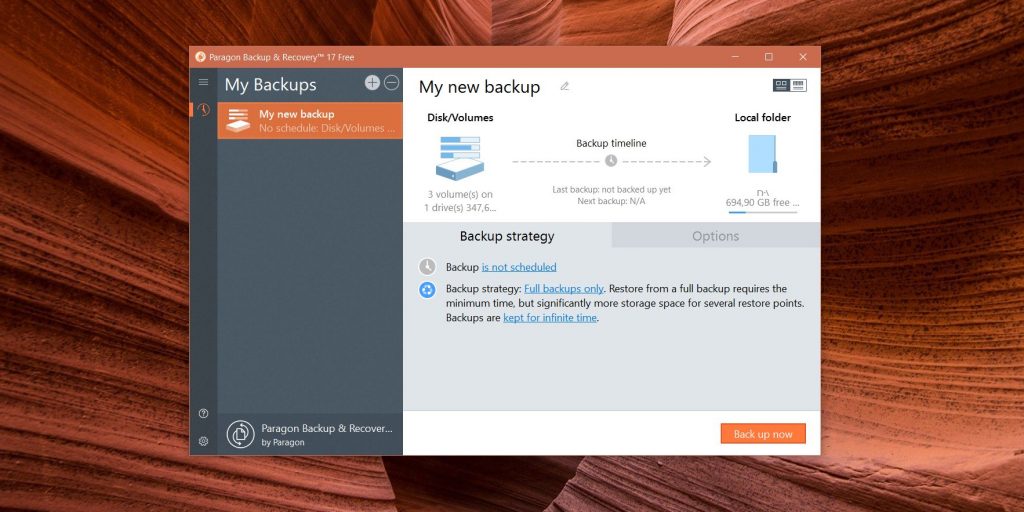Open settings with the gear icon
Screen dimensions: 1024x512
[x=203, y=440]
